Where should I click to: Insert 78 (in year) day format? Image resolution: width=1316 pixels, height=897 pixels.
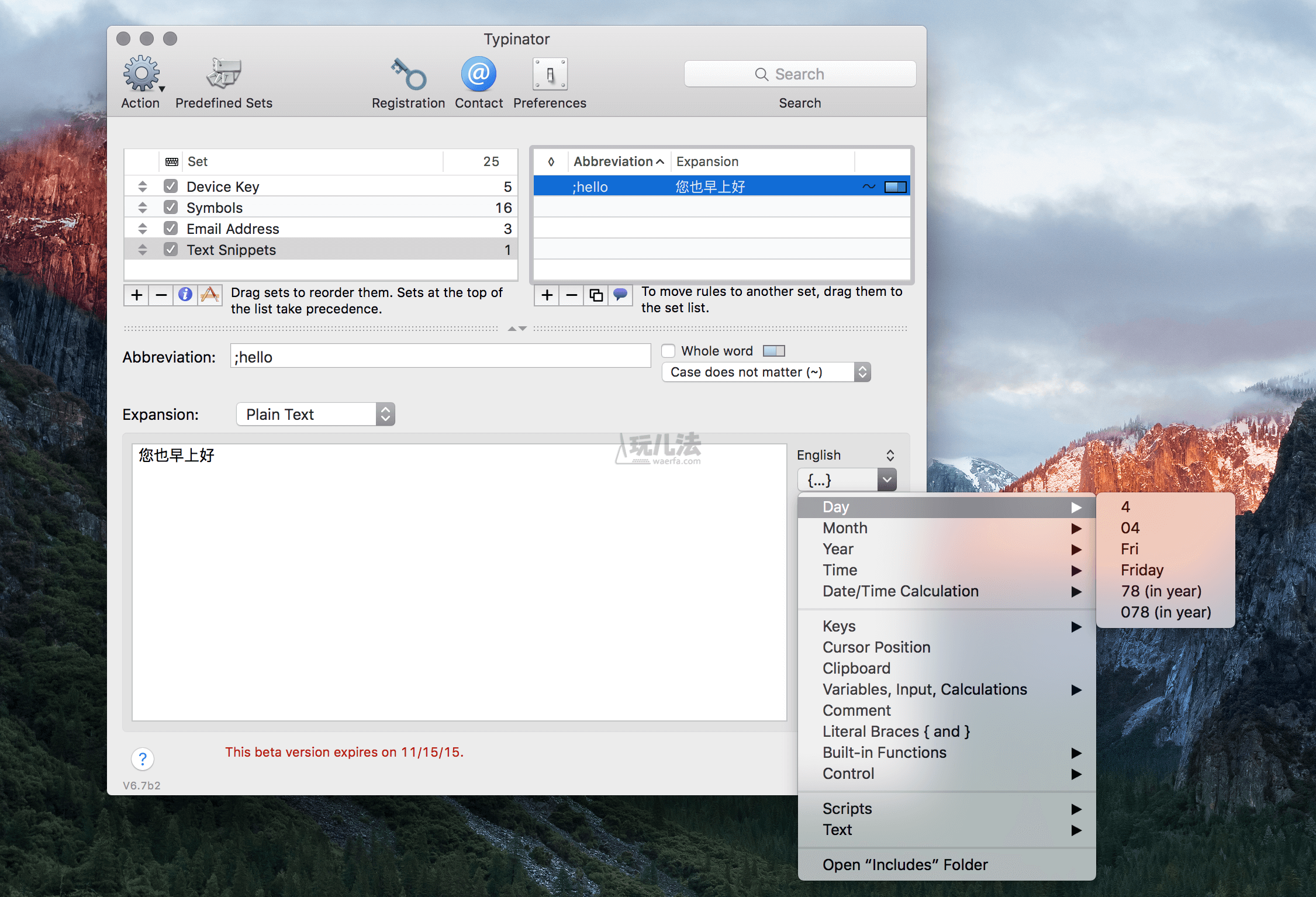click(1165, 591)
